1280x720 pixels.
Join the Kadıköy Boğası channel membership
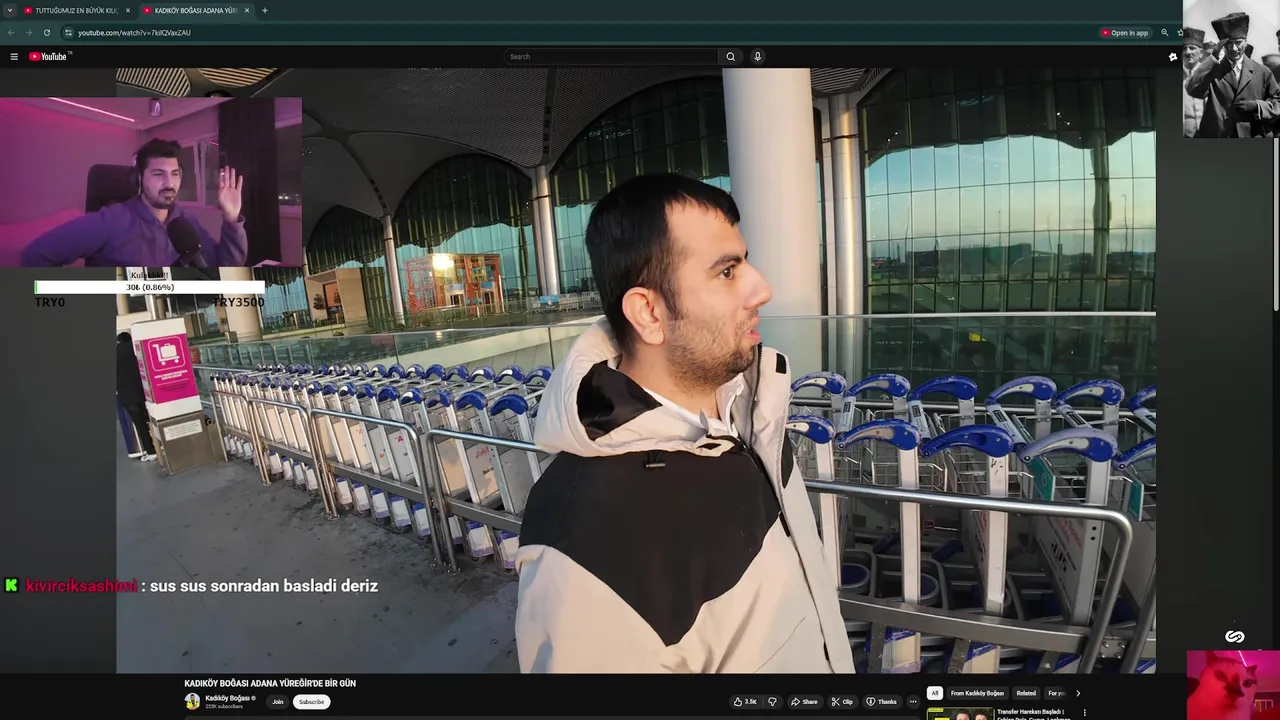[277, 702]
